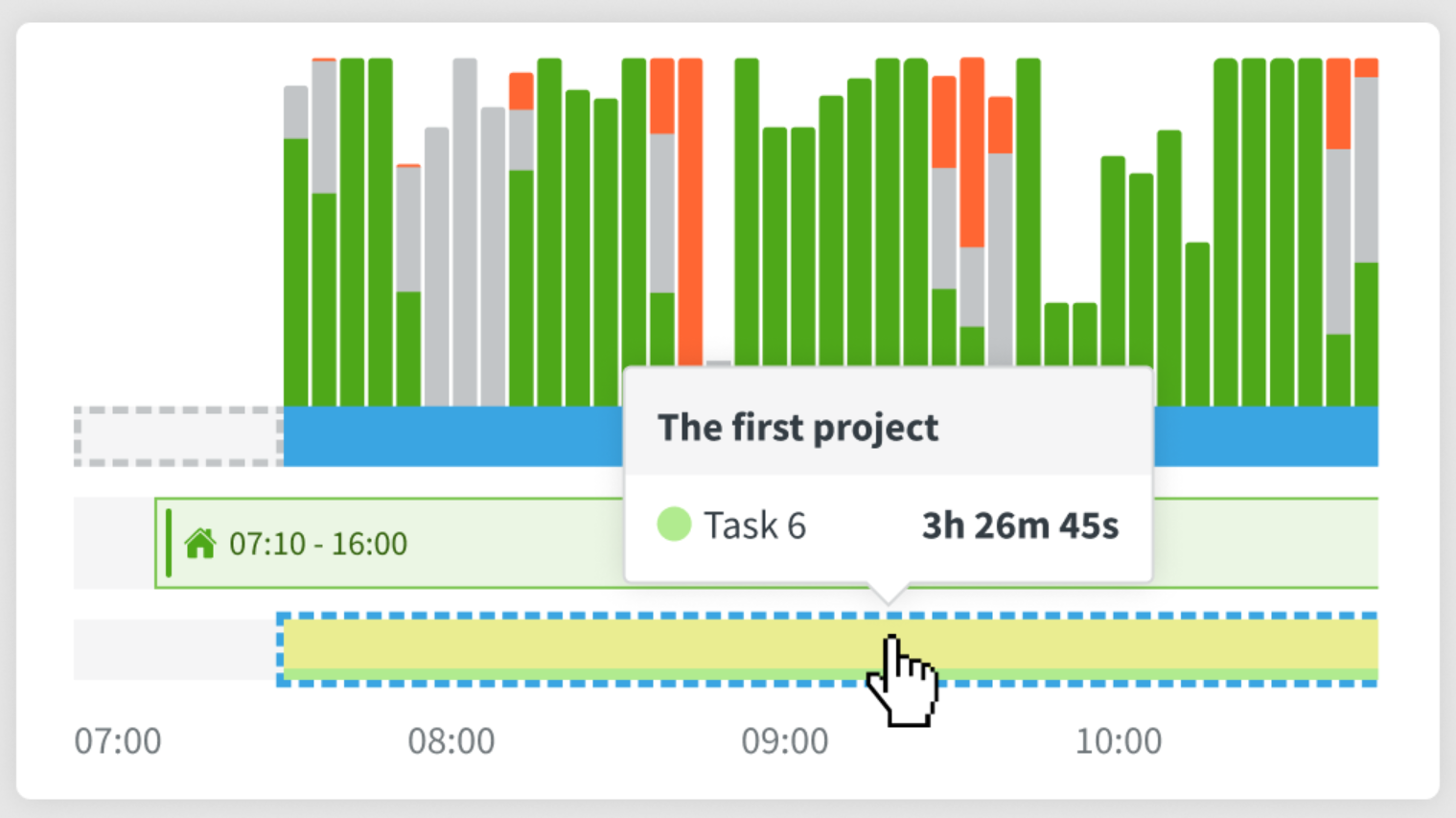Click the 09:00 timeline label
This screenshot has height=818, width=1456.
click(x=786, y=740)
